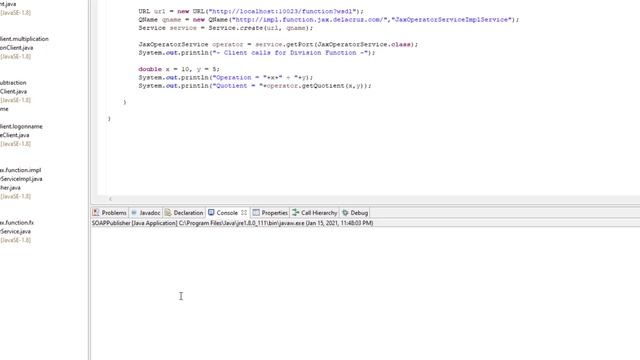
Task: Select the x.function.impl package
Action: pos(20,170)
